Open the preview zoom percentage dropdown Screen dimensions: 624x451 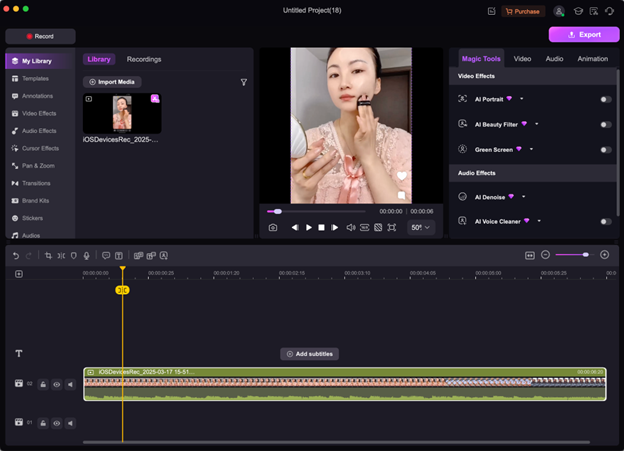point(421,227)
